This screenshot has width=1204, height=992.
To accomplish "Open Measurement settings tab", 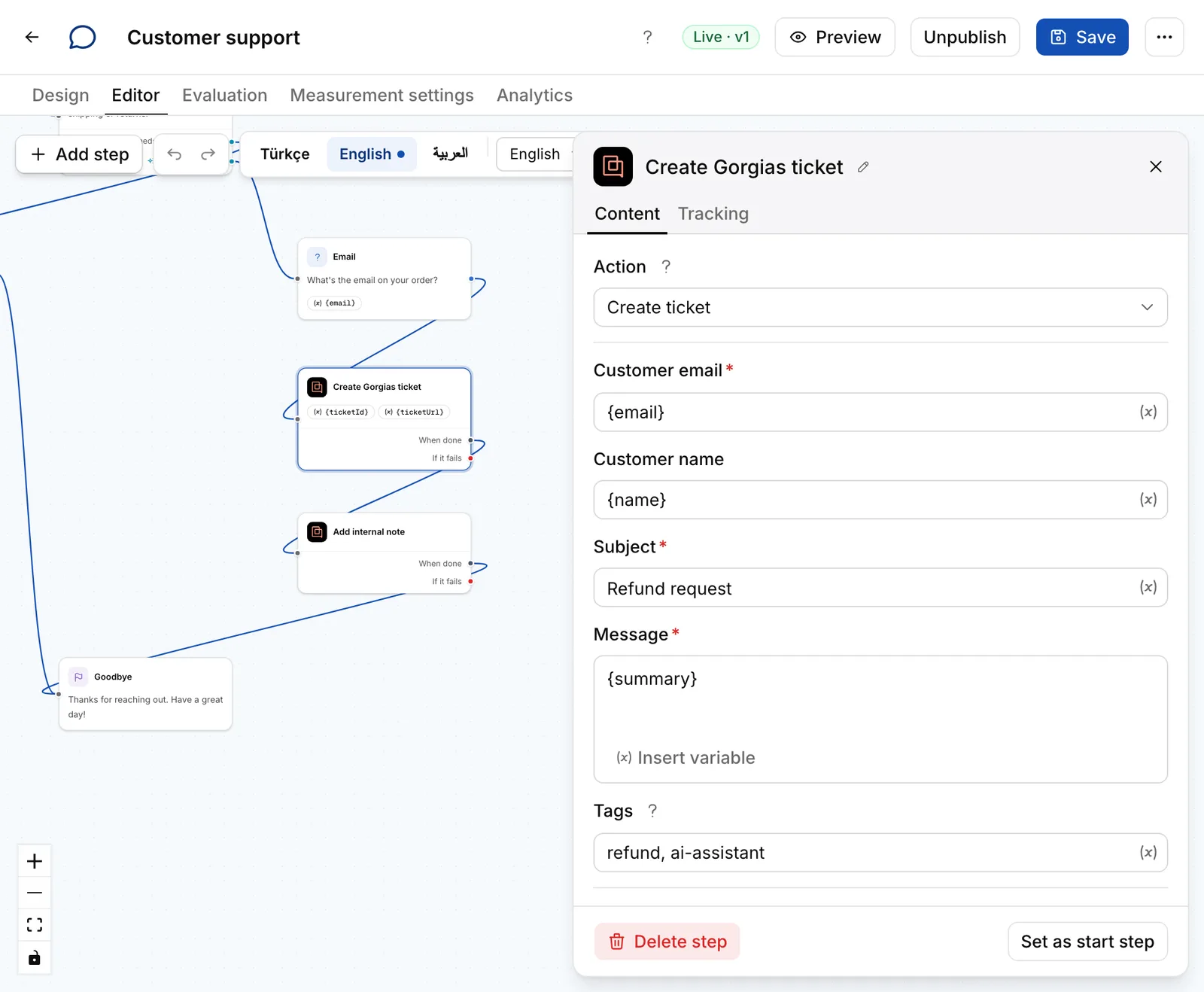I will coord(382,95).
